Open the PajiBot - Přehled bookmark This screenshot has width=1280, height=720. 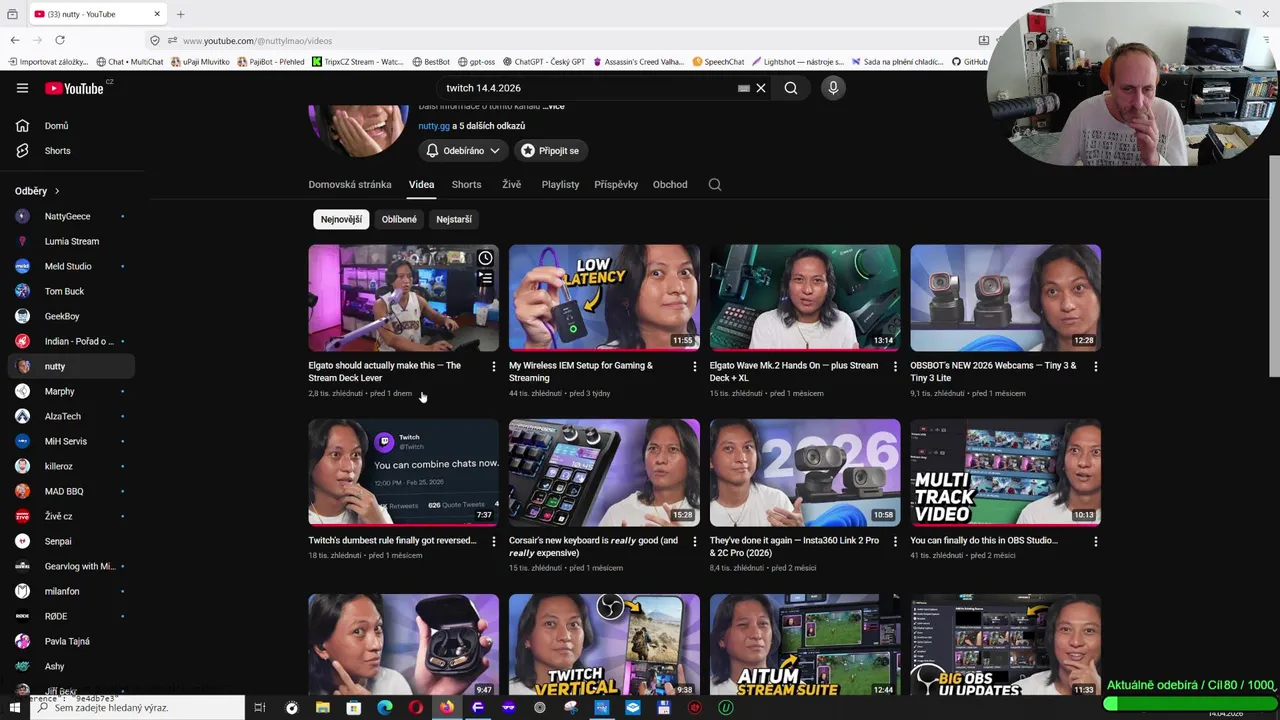[x=270, y=62]
